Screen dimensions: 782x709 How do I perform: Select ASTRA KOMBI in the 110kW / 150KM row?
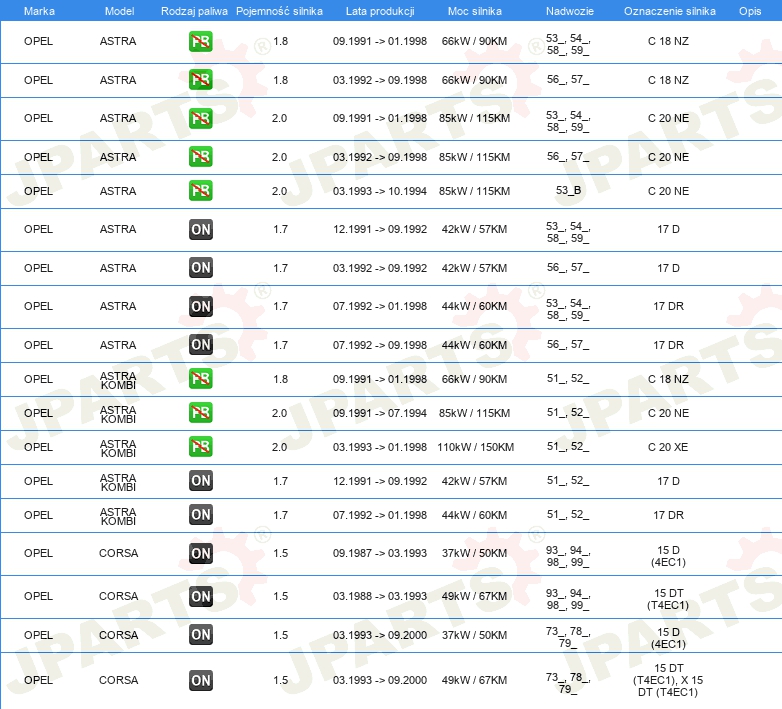[118, 448]
